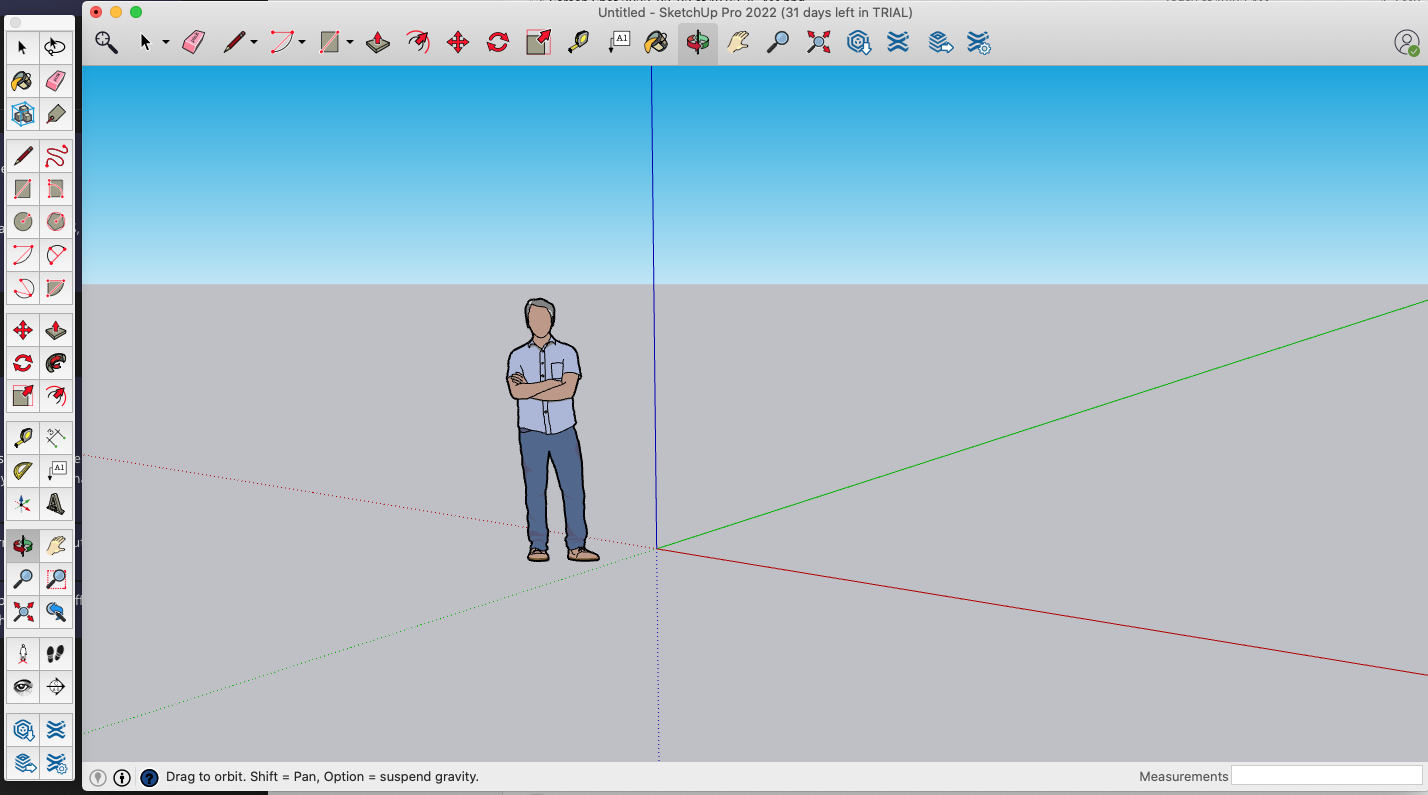
Task: Open Extension Manager from the floating palette
Action: point(56,763)
